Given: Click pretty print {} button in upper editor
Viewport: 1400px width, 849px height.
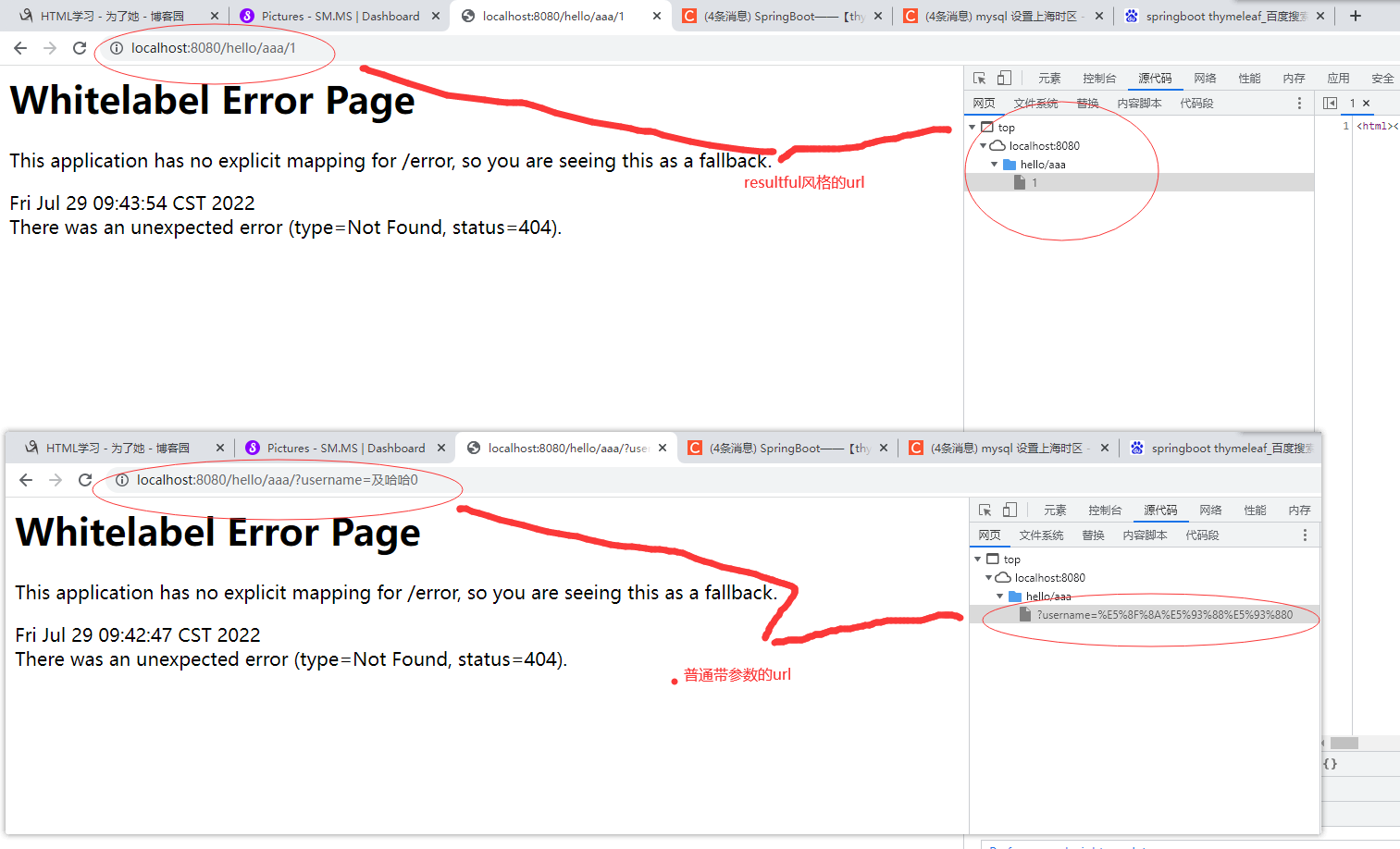Looking at the screenshot, I should (x=1330, y=764).
